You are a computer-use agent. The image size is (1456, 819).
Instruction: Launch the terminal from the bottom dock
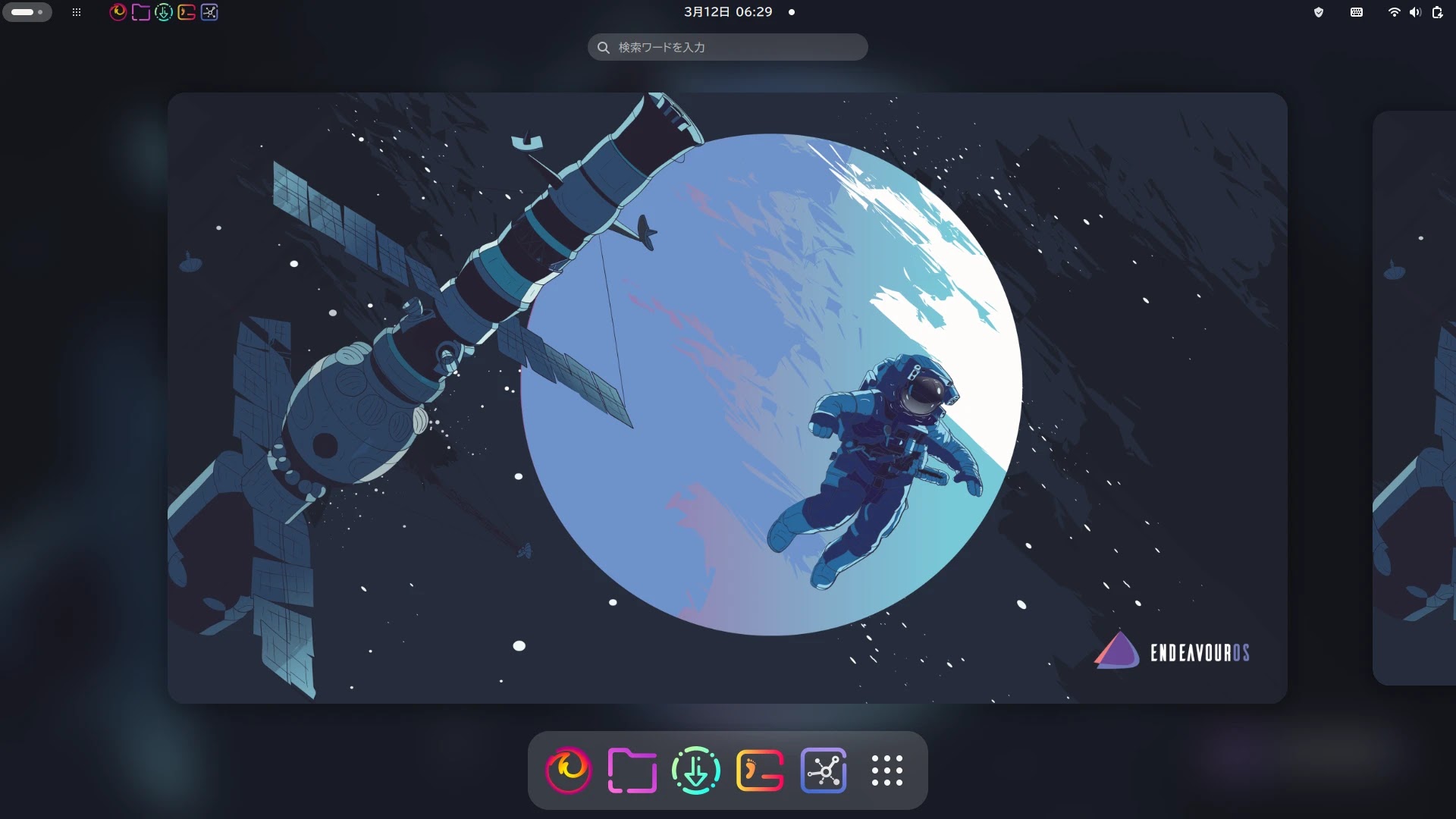pyautogui.click(x=759, y=770)
